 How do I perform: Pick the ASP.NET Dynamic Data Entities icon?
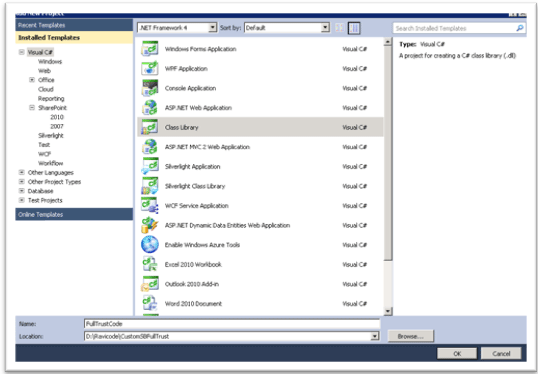click(150, 225)
